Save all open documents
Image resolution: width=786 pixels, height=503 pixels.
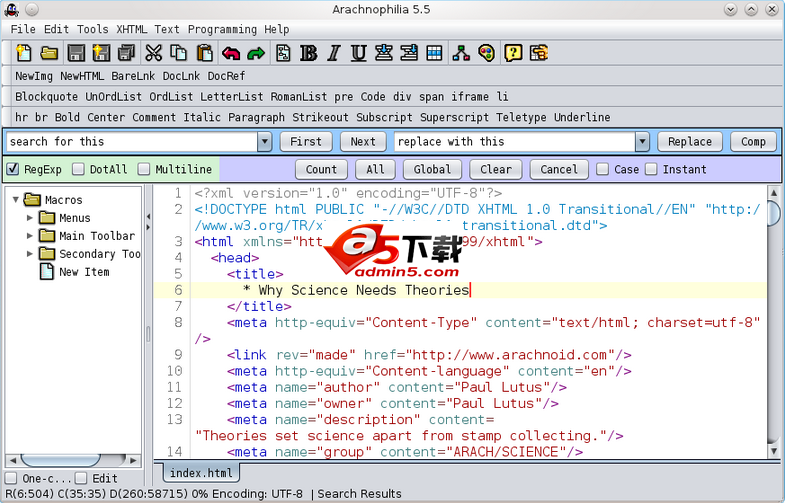126,53
